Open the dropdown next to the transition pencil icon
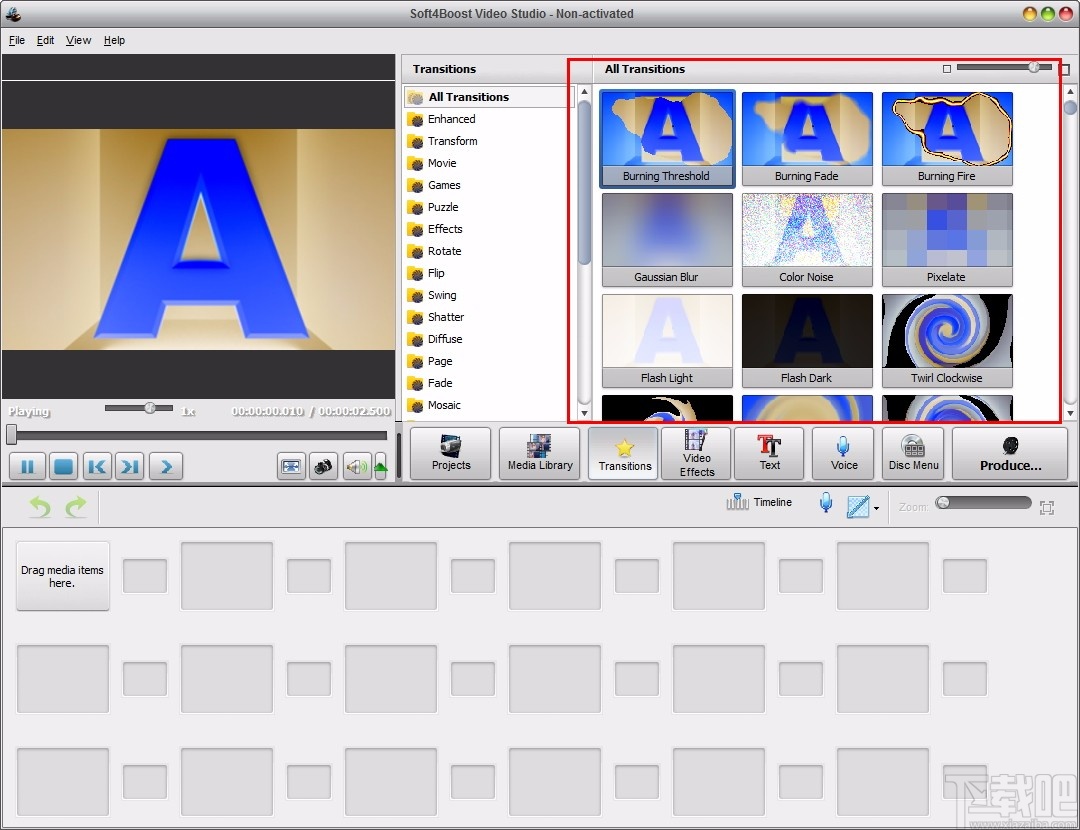The image size is (1080, 830). point(874,507)
